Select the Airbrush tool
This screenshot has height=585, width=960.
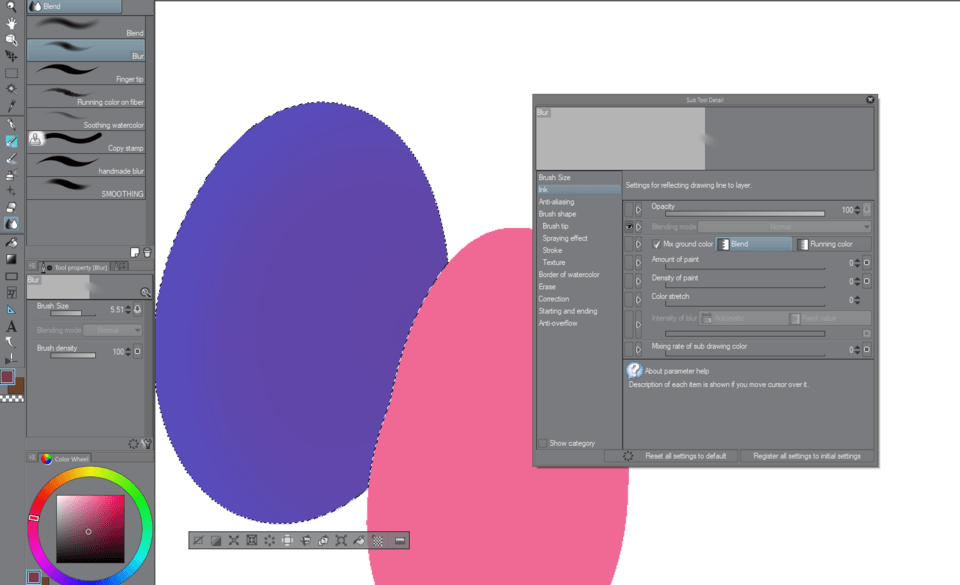11,174
